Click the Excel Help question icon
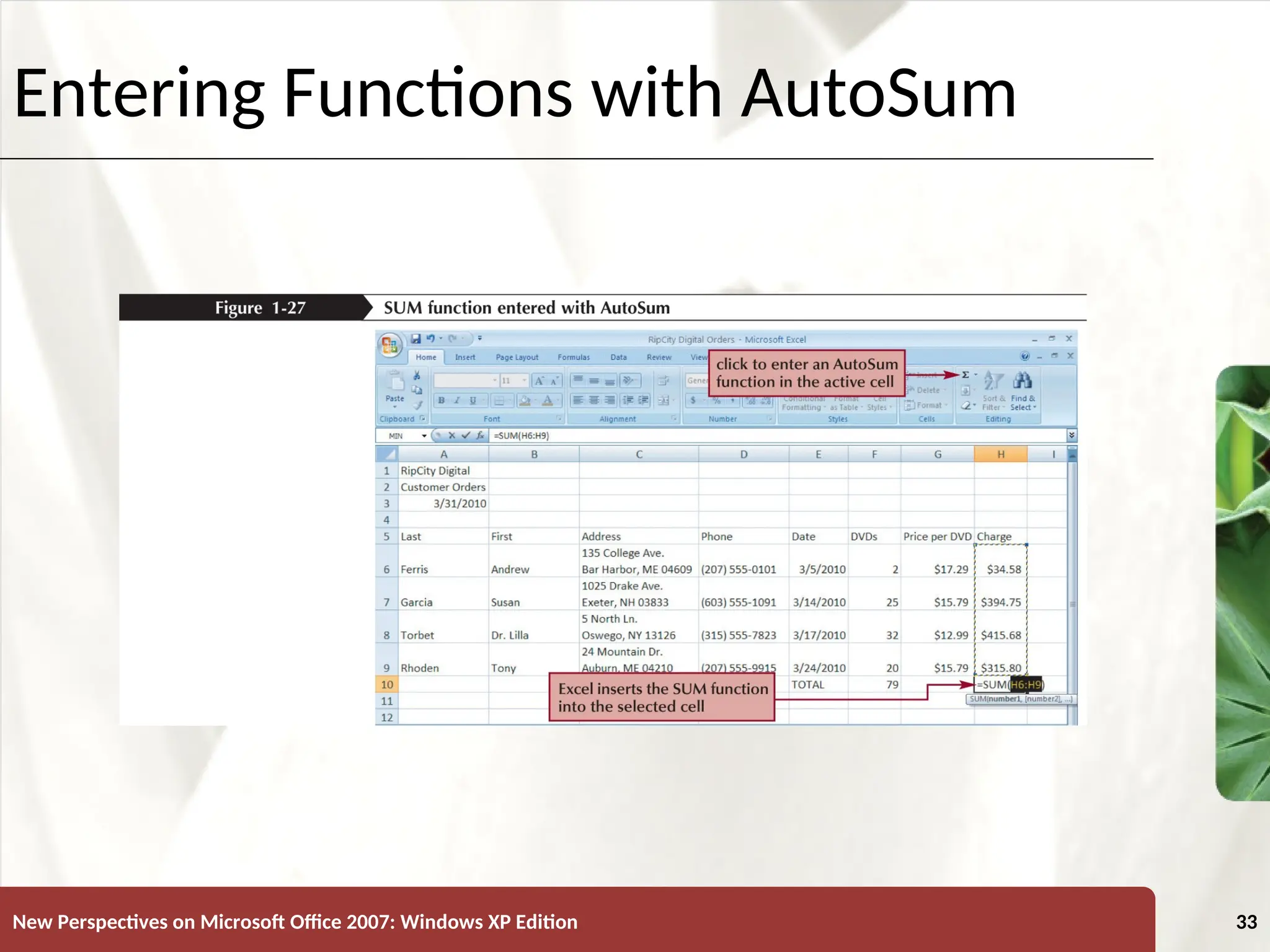This screenshot has height=952, width=1270. [x=1025, y=356]
